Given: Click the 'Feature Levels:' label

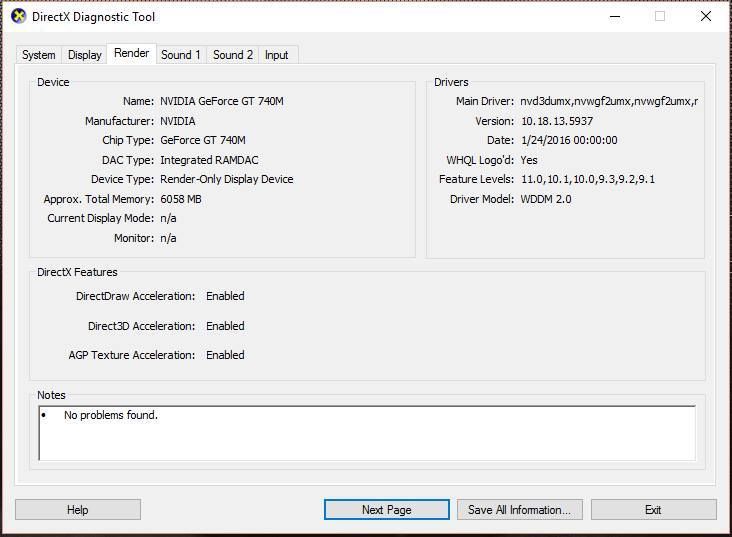Looking at the screenshot, I should [x=477, y=179].
